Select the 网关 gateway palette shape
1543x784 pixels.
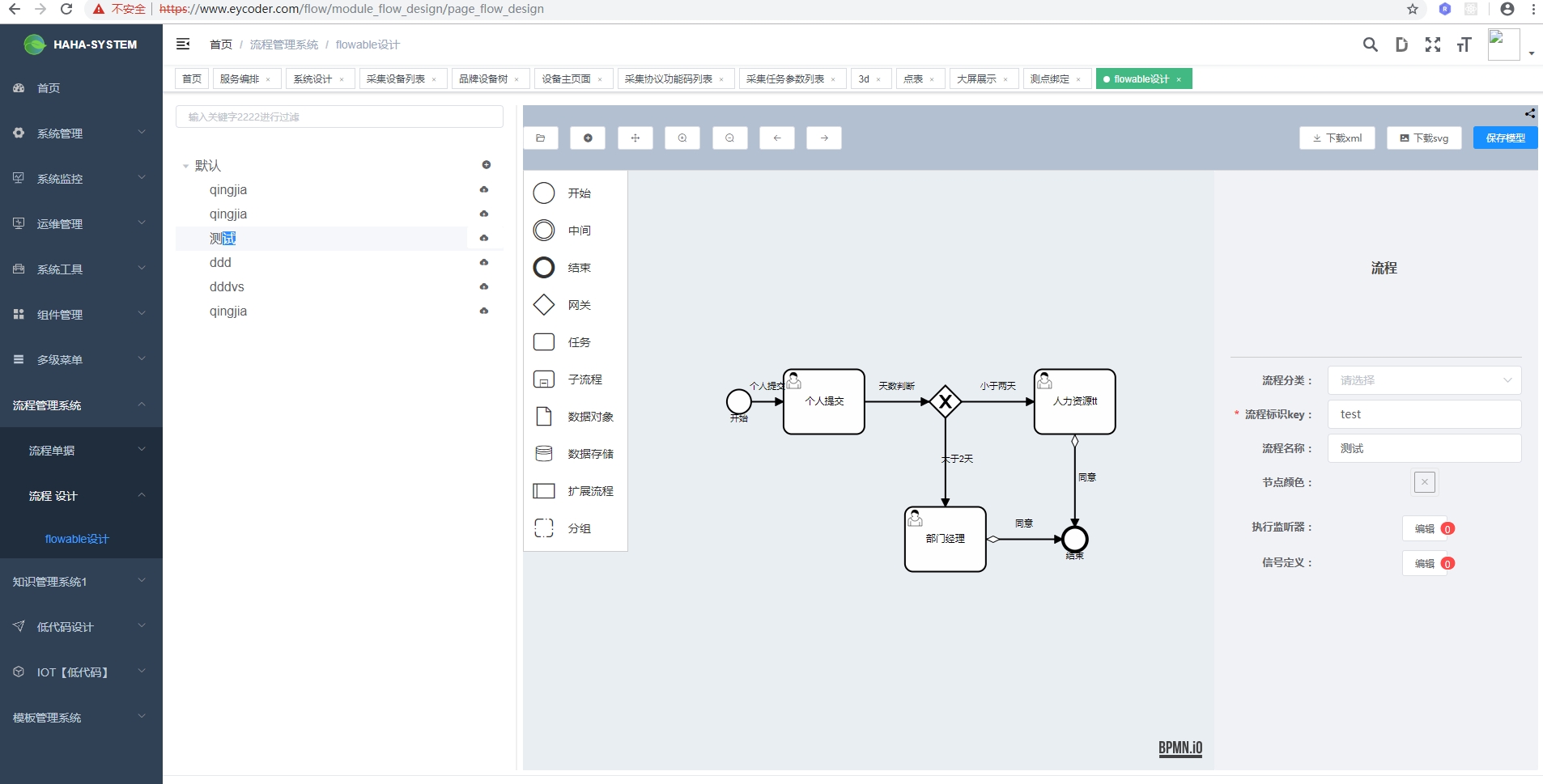[544, 305]
